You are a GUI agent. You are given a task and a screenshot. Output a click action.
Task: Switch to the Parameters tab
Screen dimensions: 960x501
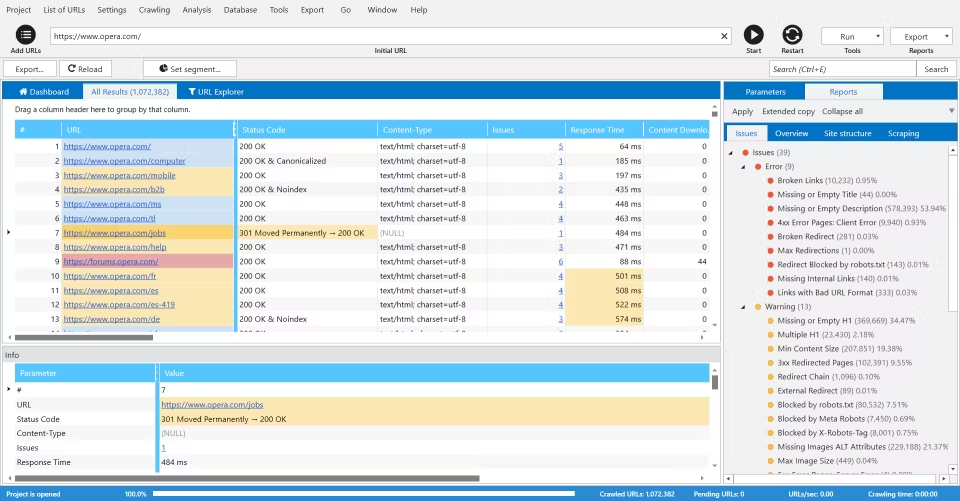coord(765,92)
